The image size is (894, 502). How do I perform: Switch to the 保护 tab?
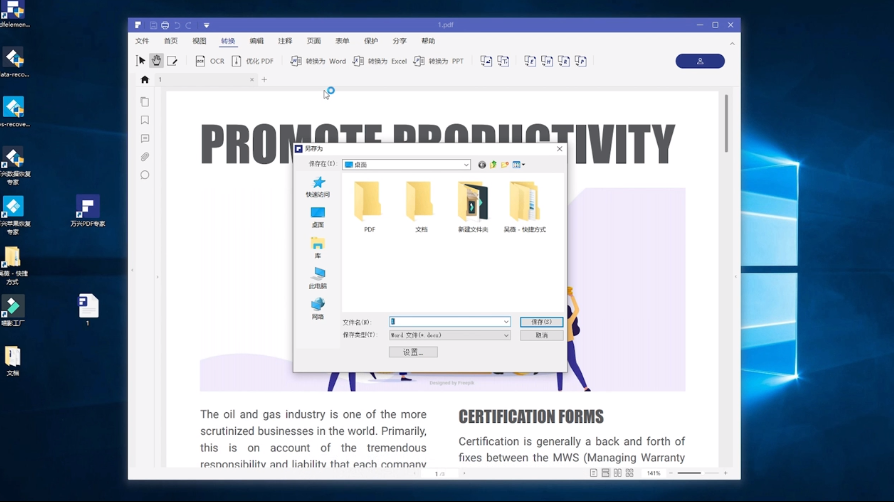tap(371, 41)
